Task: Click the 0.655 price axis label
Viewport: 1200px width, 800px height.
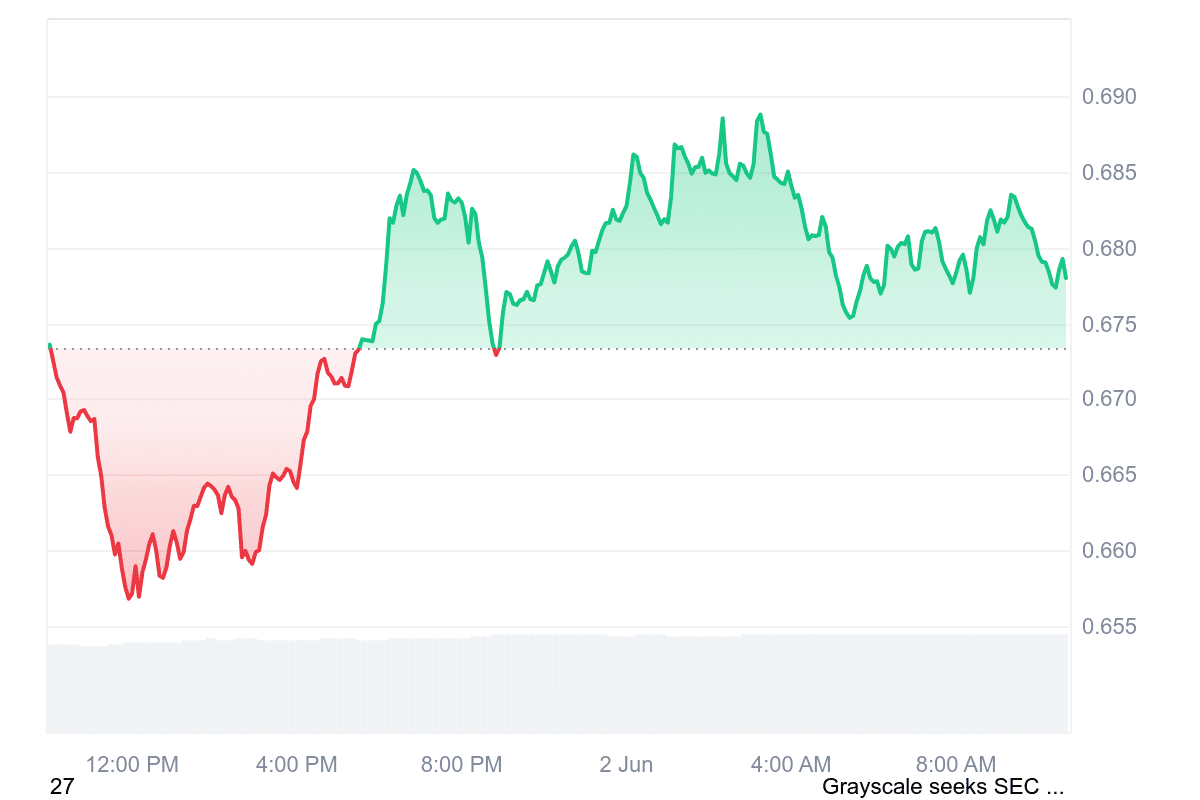Action: [x=1109, y=627]
